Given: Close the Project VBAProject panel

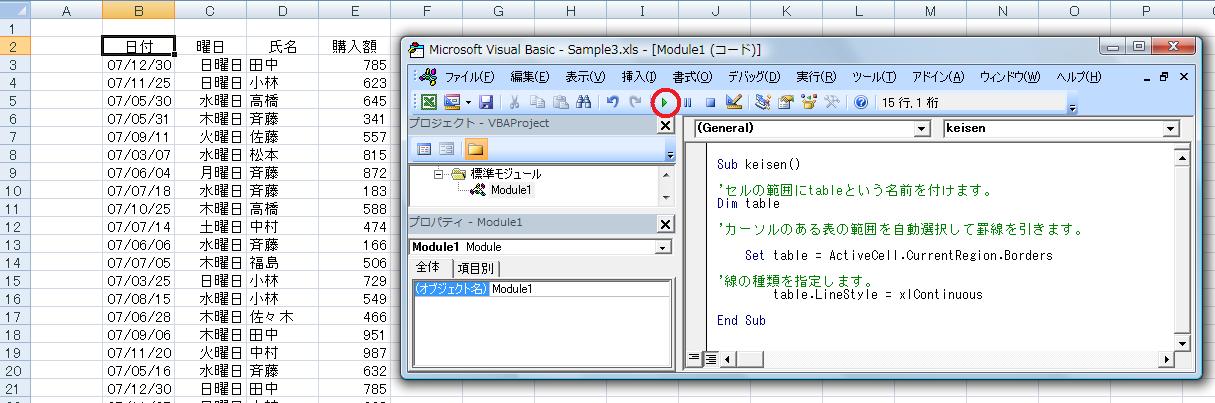Looking at the screenshot, I should pos(666,126).
